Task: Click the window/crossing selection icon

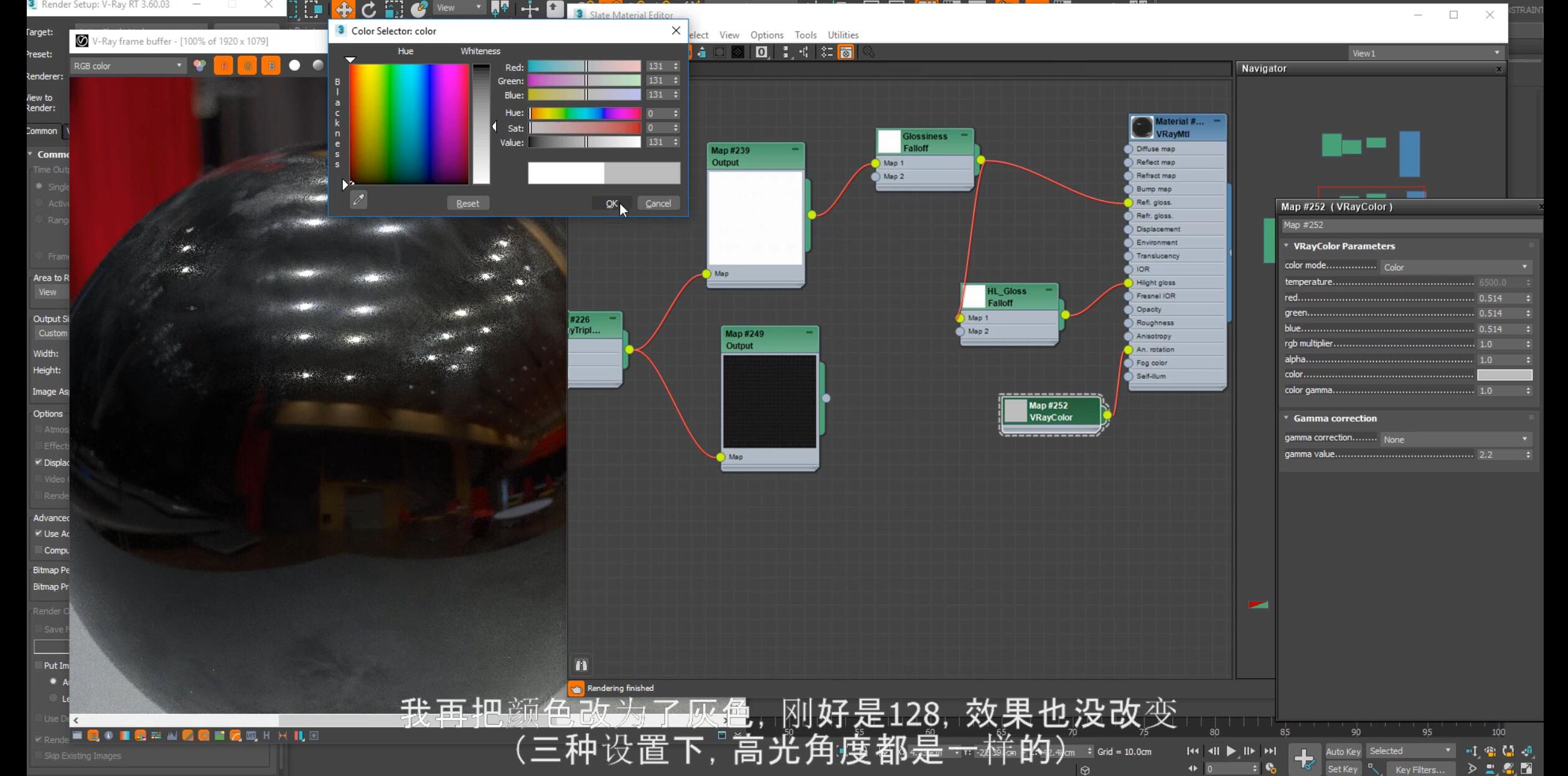Action: (314, 9)
